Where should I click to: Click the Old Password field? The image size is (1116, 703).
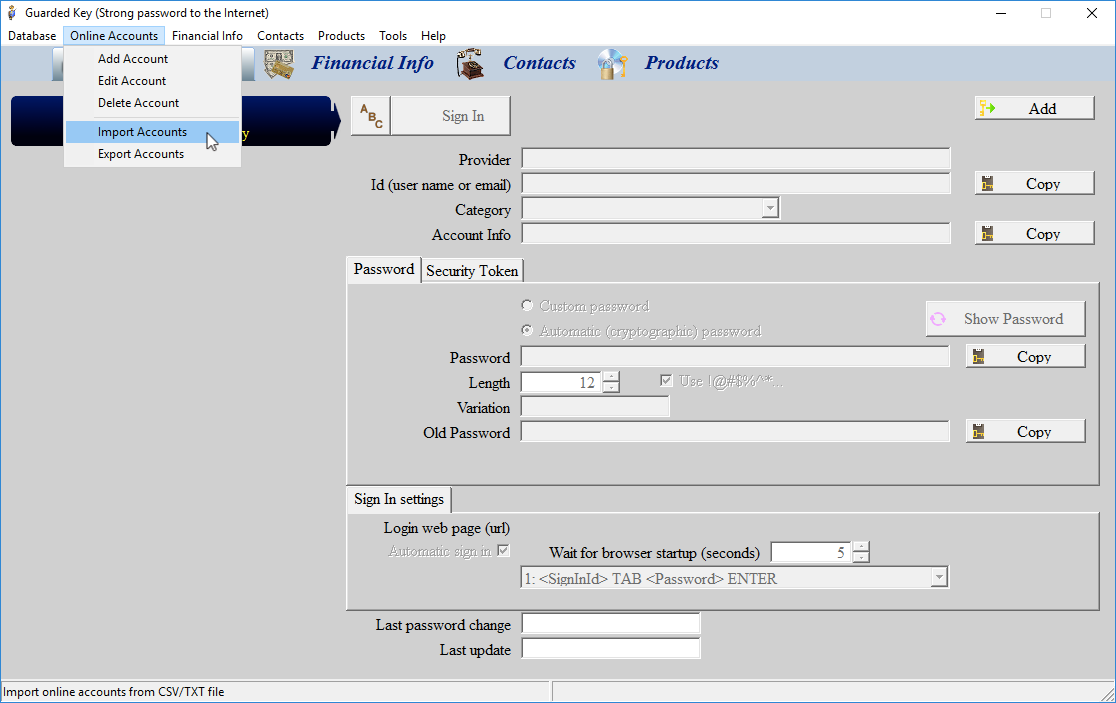coord(735,431)
